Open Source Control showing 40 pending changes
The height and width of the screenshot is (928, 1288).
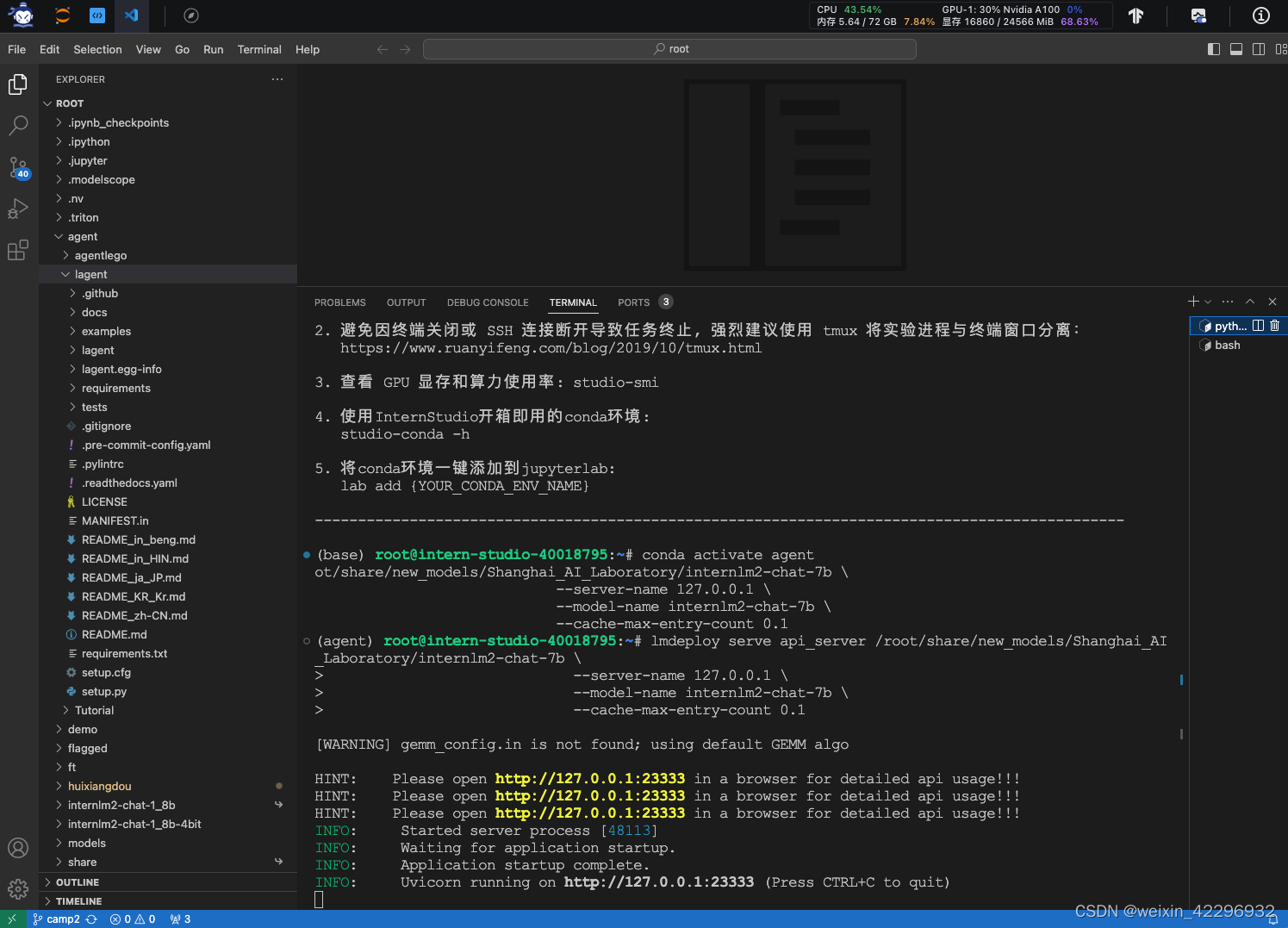click(18, 168)
